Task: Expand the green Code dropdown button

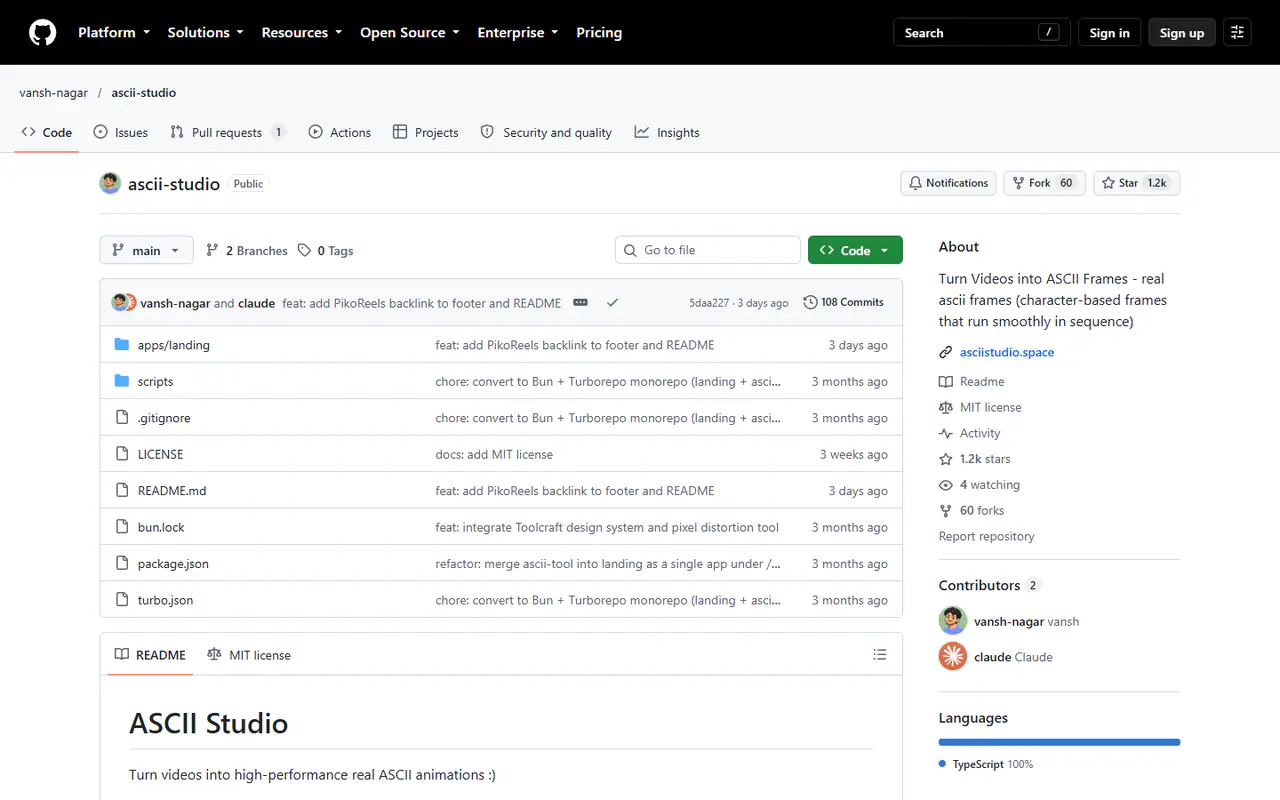Action: coord(855,250)
